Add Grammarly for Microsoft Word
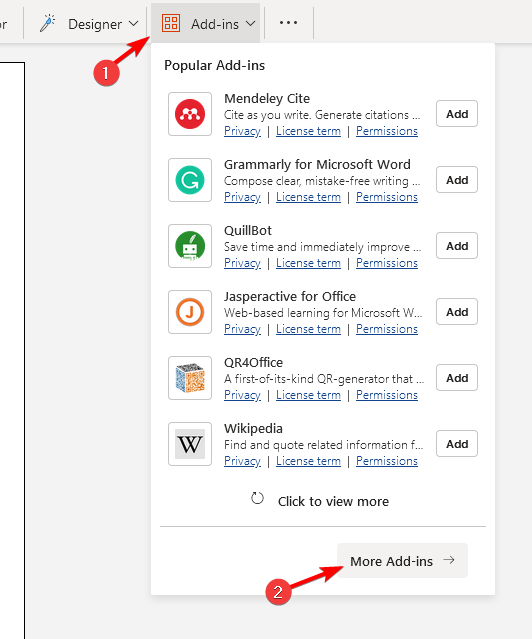The height and width of the screenshot is (639, 532). (x=457, y=180)
